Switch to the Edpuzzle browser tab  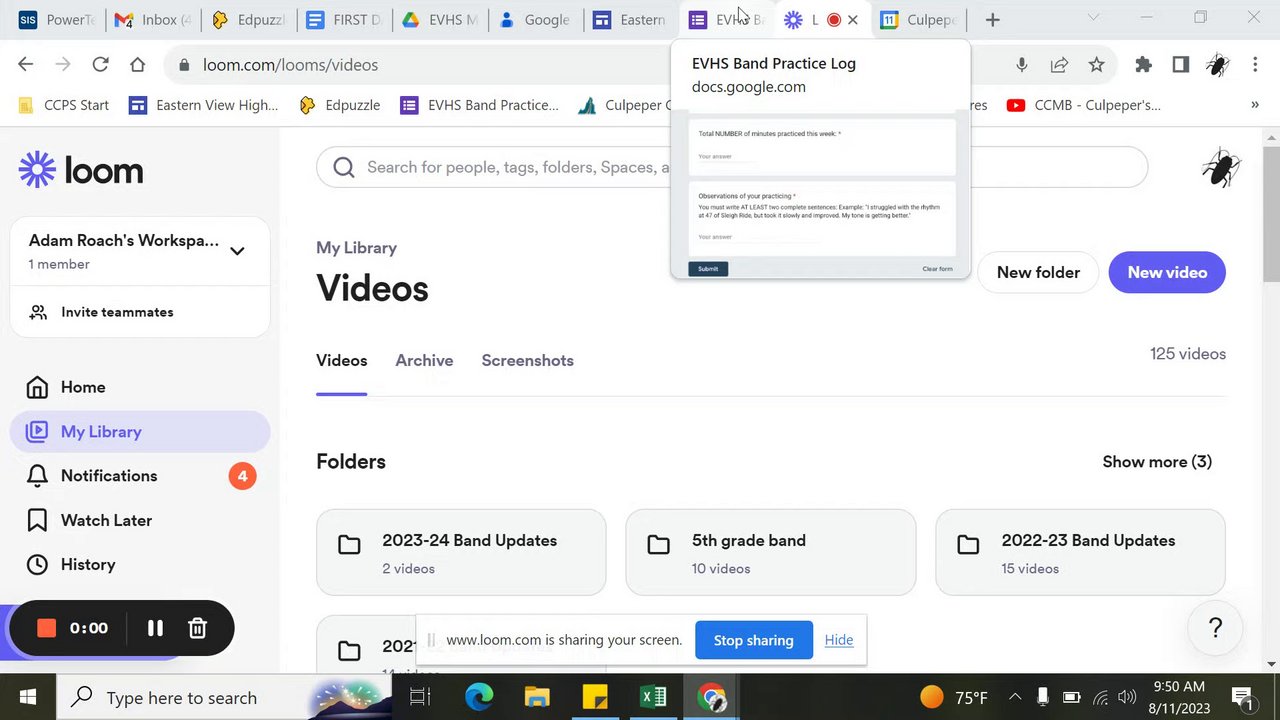point(248,19)
